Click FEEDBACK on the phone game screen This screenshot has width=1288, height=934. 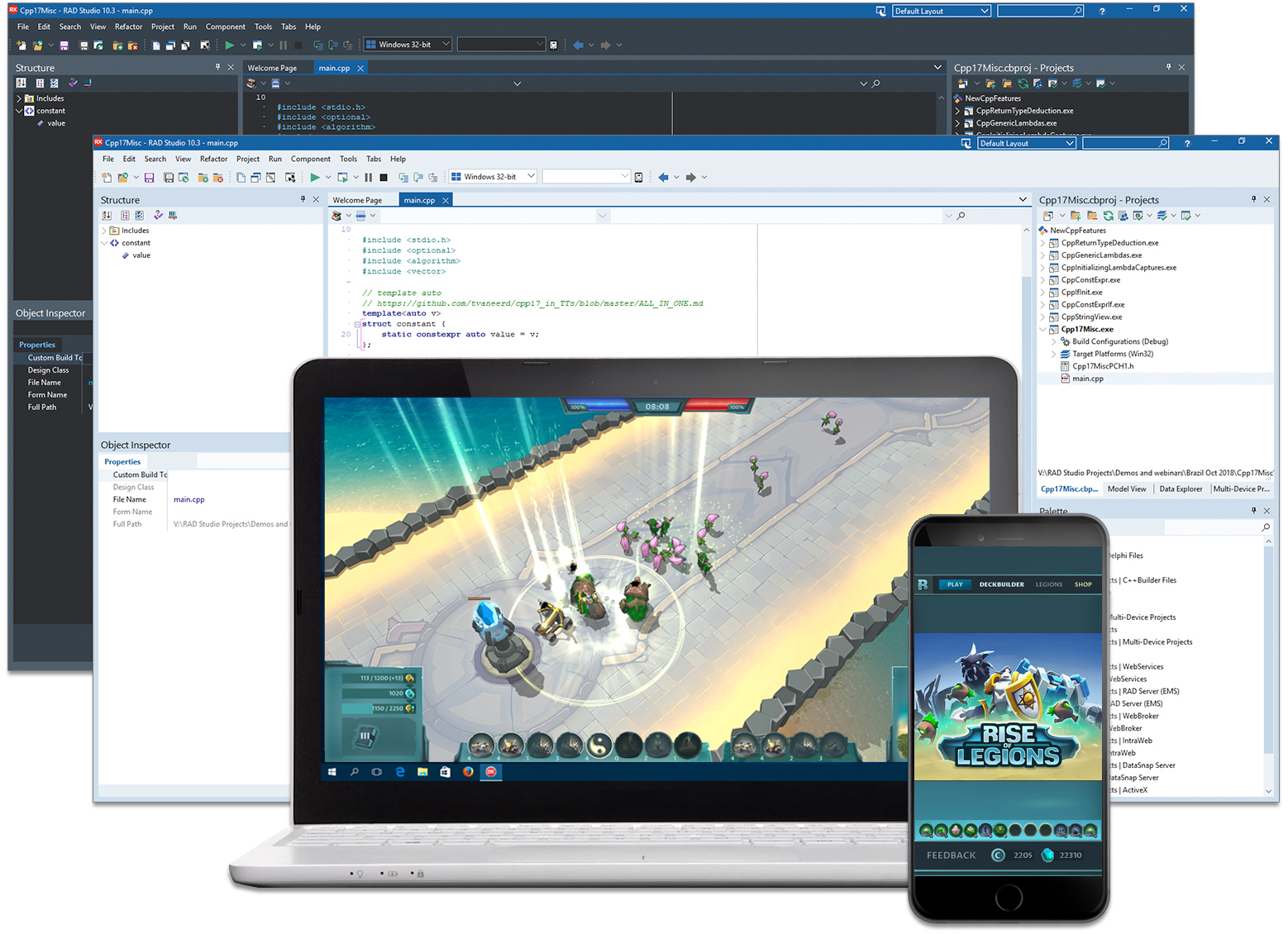click(951, 855)
